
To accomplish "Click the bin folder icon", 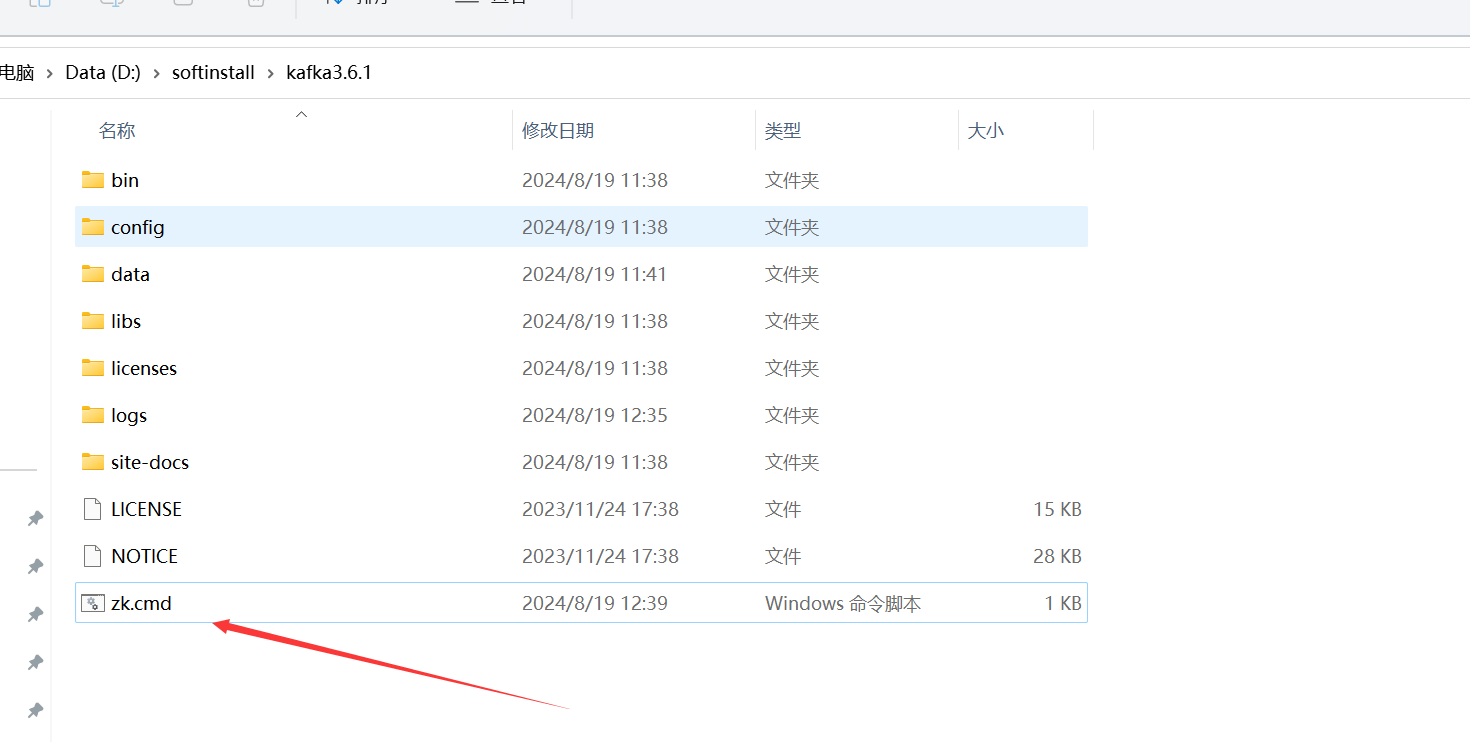I will point(93,180).
